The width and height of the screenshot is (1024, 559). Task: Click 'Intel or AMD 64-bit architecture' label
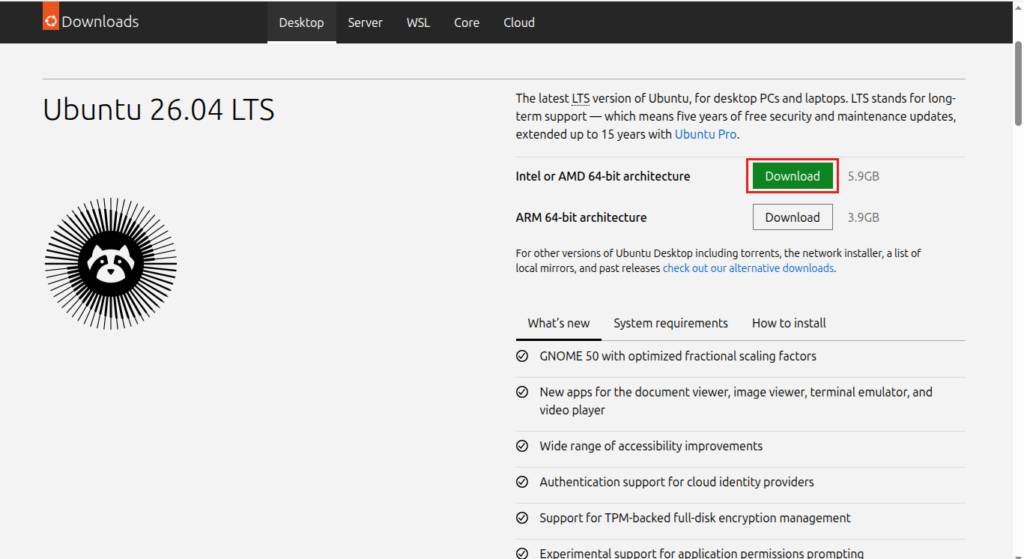pyautogui.click(x=602, y=176)
